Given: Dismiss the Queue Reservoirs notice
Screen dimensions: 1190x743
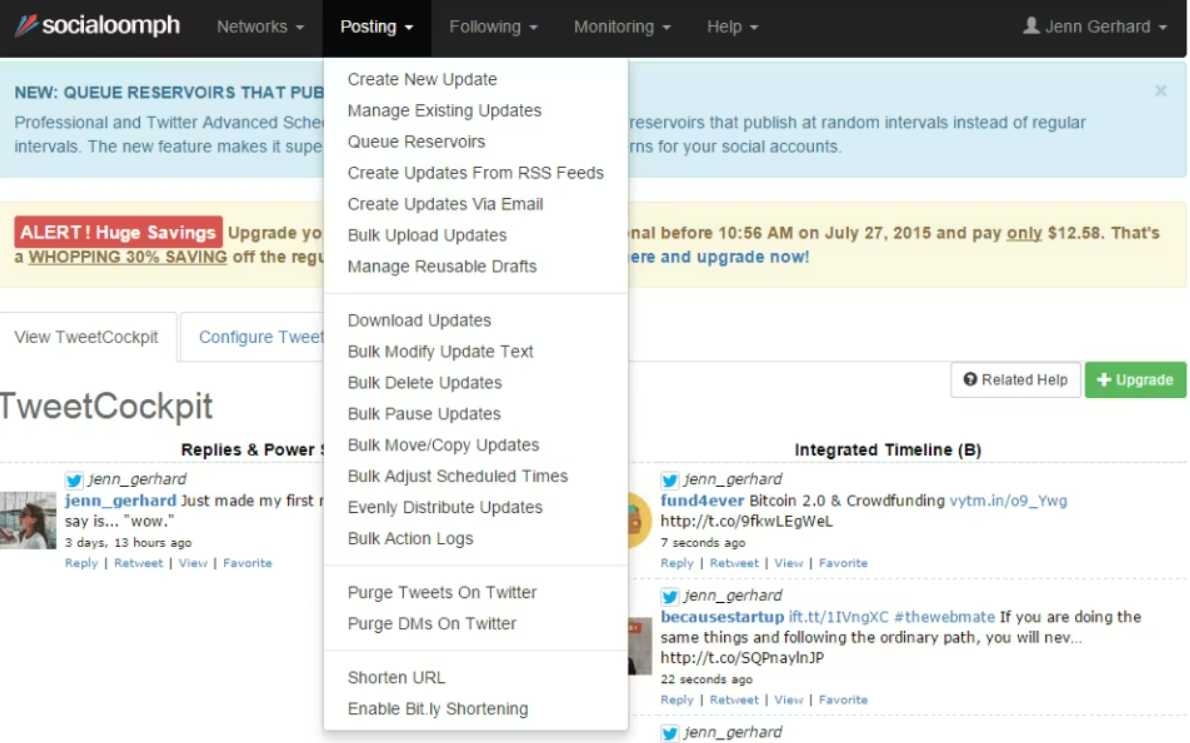Looking at the screenshot, I should pyautogui.click(x=1160, y=91).
